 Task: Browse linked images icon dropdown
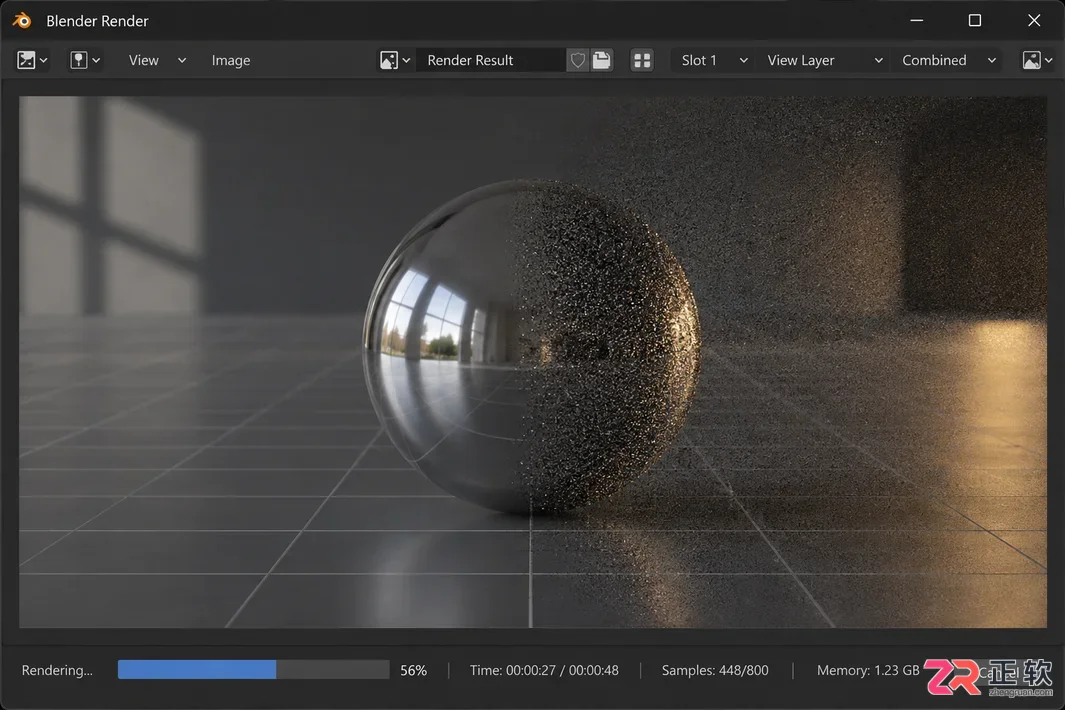pyautogui.click(x=395, y=60)
